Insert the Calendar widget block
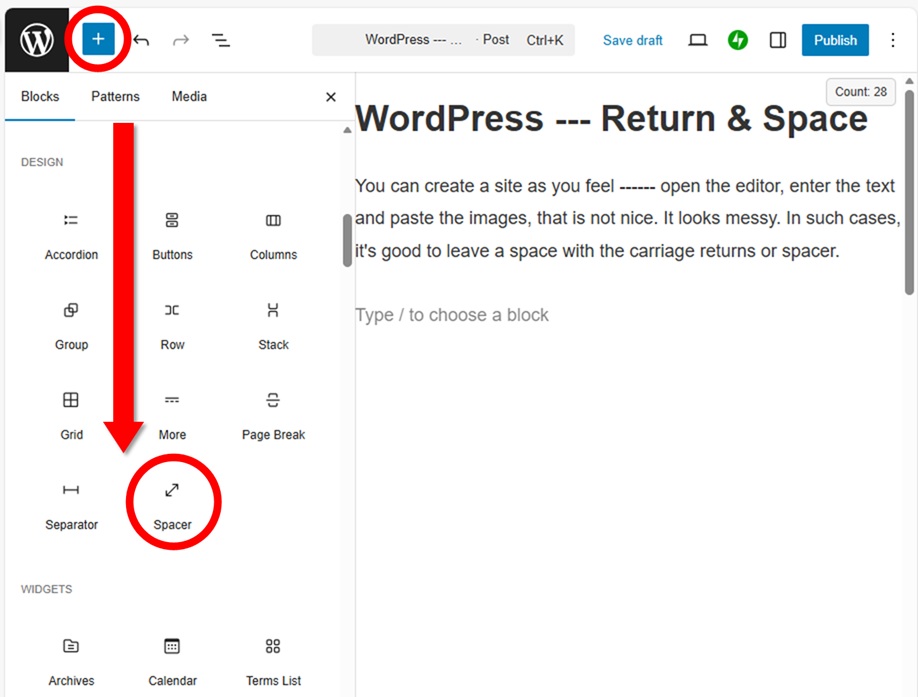Image resolution: width=918 pixels, height=697 pixels. pos(172,660)
